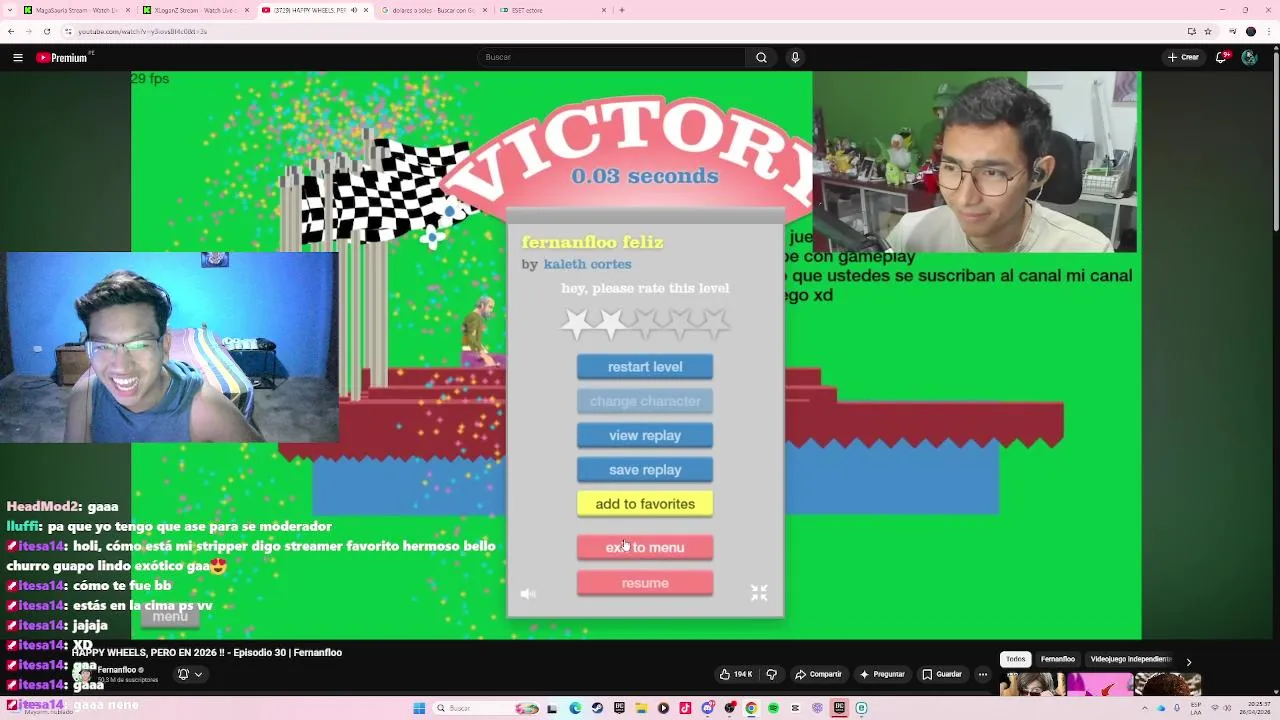Click the Windows taskbar Buscar search box
The image size is (1280, 720).
[487, 708]
